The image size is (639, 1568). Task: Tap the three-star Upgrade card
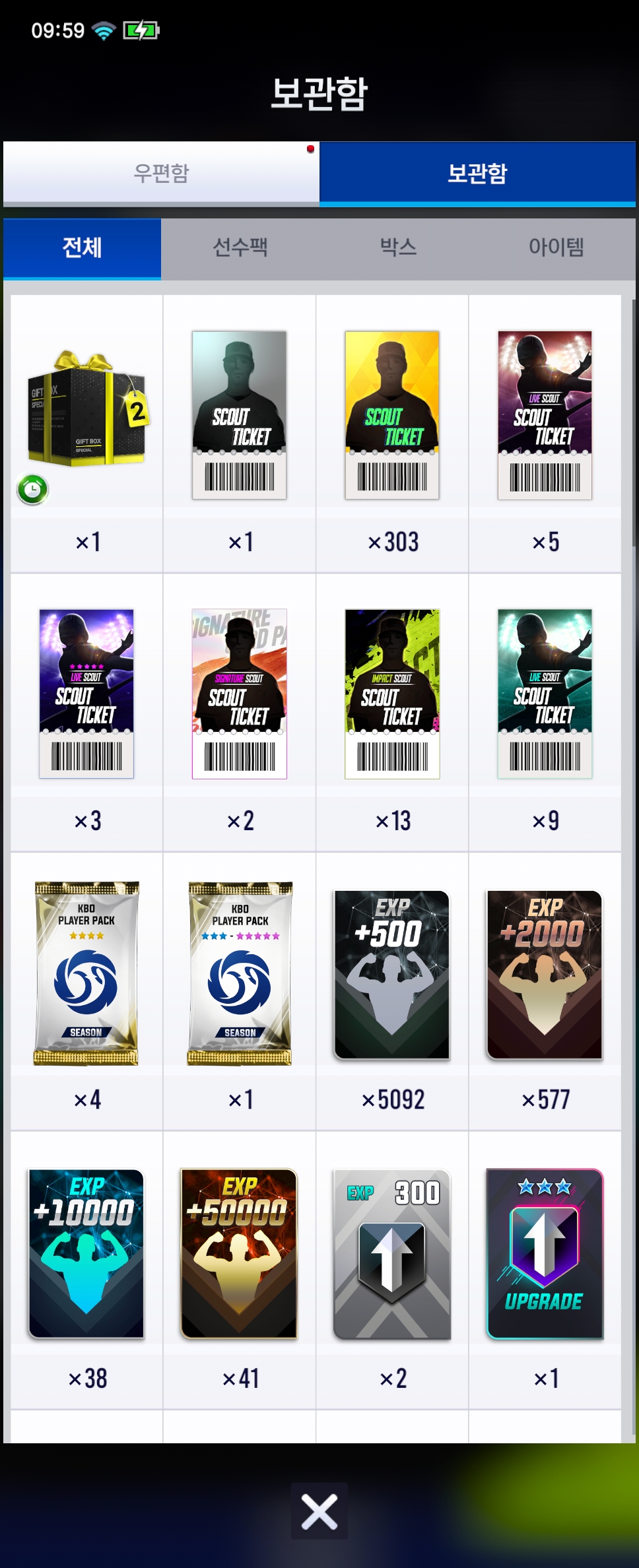point(545,1253)
